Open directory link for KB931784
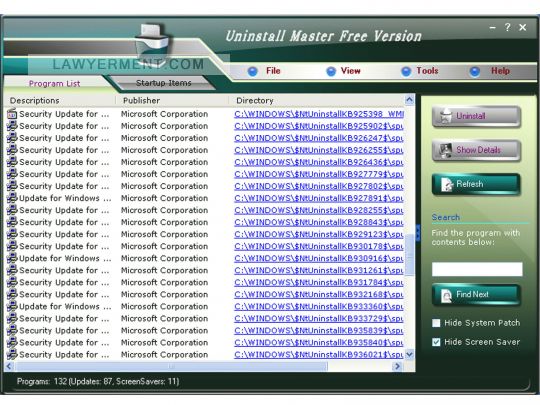This screenshot has height=405, width=540. [319, 282]
